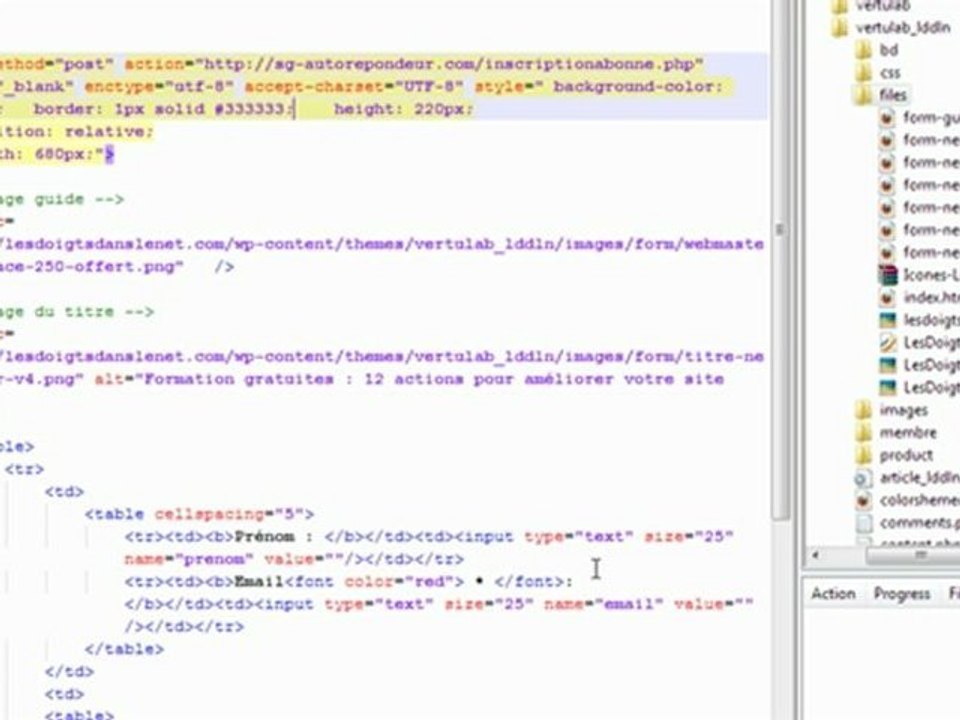Click the Progress column header
960x720 pixels.
click(x=902, y=593)
